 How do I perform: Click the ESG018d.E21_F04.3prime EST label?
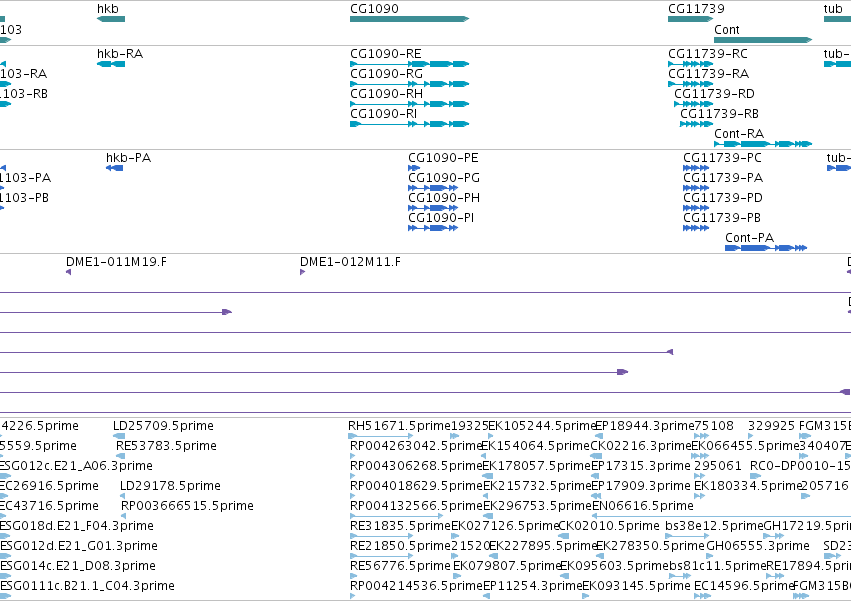pyautogui.click(x=76, y=526)
